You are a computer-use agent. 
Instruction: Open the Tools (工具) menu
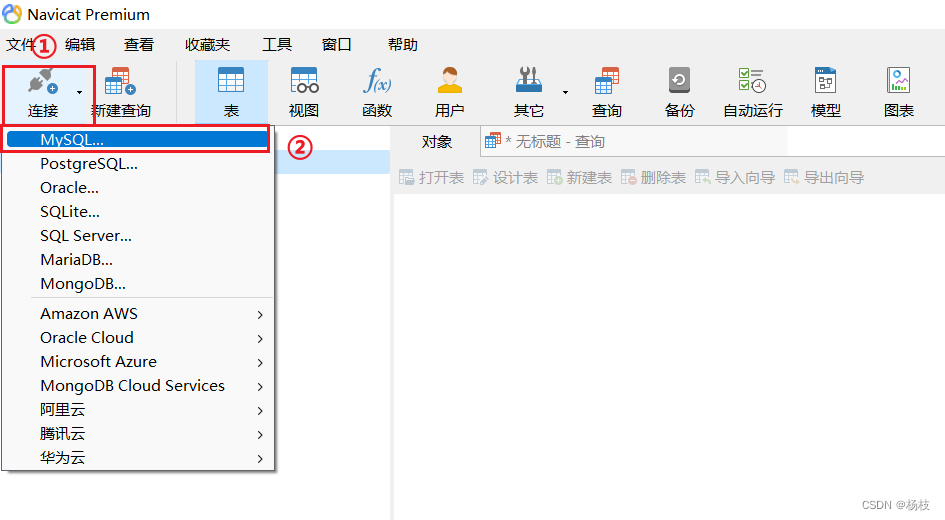pyautogui.click(x=277, y=45)
